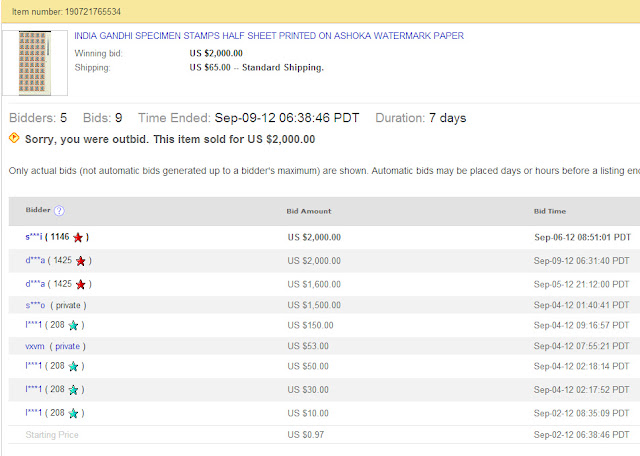Open l***1 bidder link on the US $10.00 row
Screen dimensions: 640x456
(x=33, y=413)
